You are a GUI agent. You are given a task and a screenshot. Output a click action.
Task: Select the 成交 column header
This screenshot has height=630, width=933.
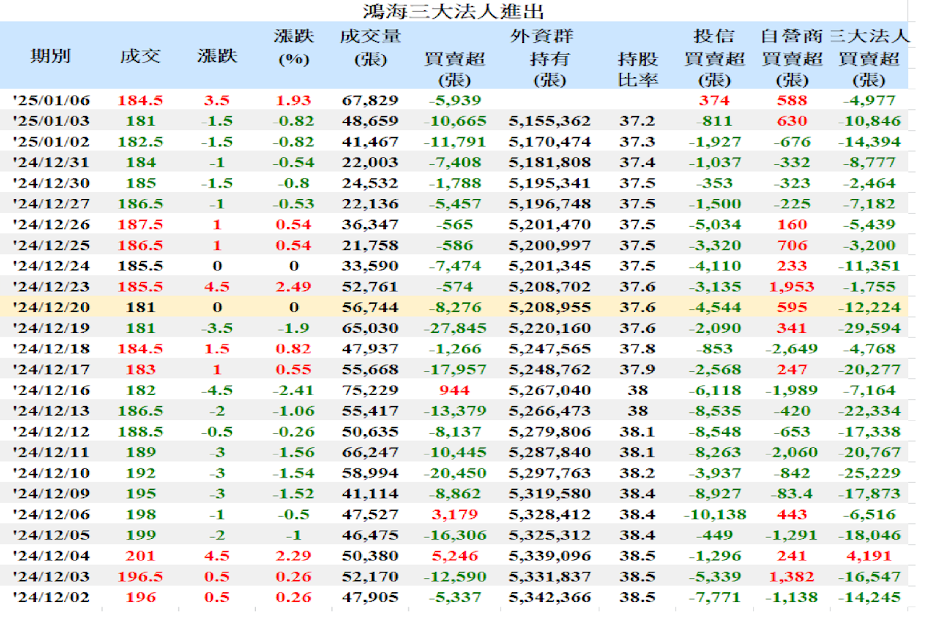point(140,57)
